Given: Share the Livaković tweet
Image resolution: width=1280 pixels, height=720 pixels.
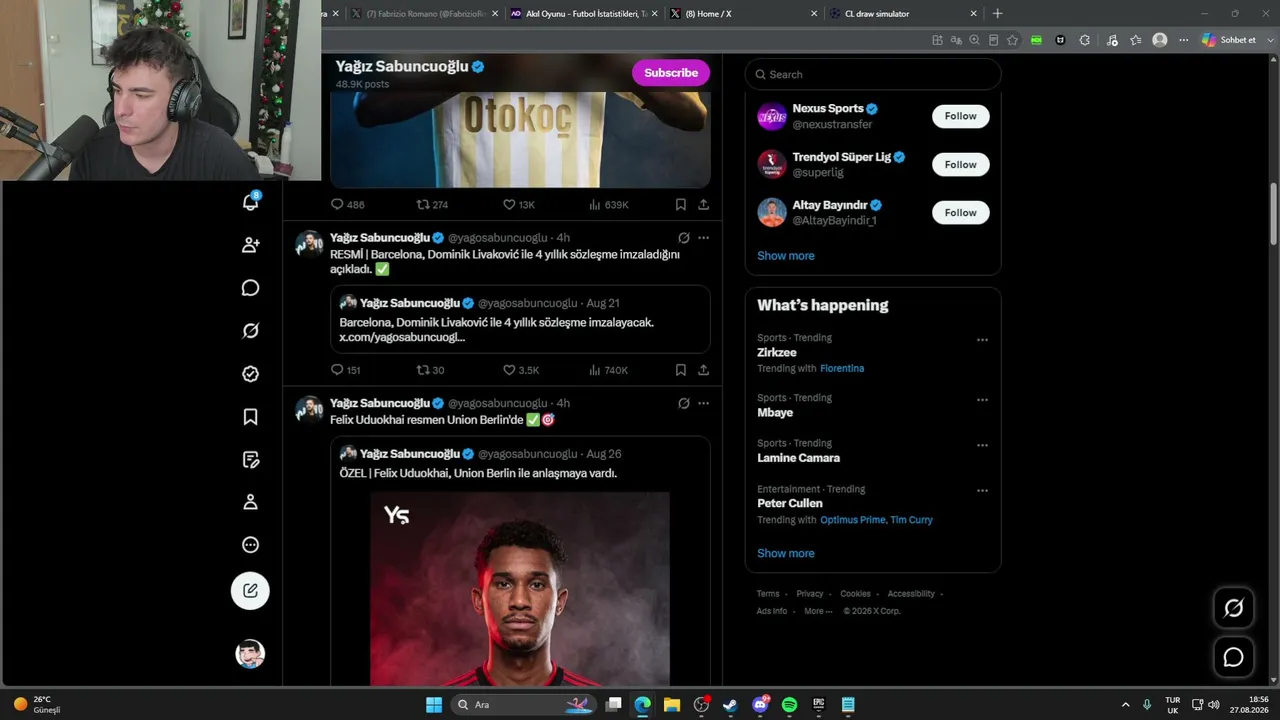Looking at the screenshot, I should tap(704, 370).
